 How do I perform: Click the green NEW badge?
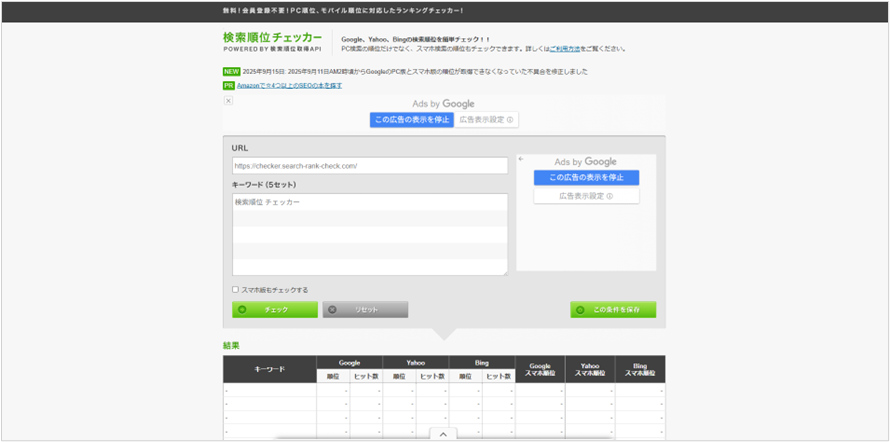tap(230, 72)
